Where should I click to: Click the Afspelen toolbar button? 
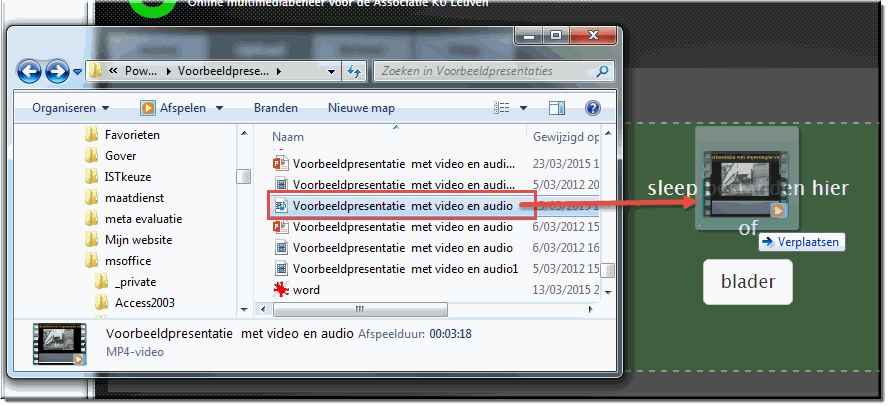173,108
